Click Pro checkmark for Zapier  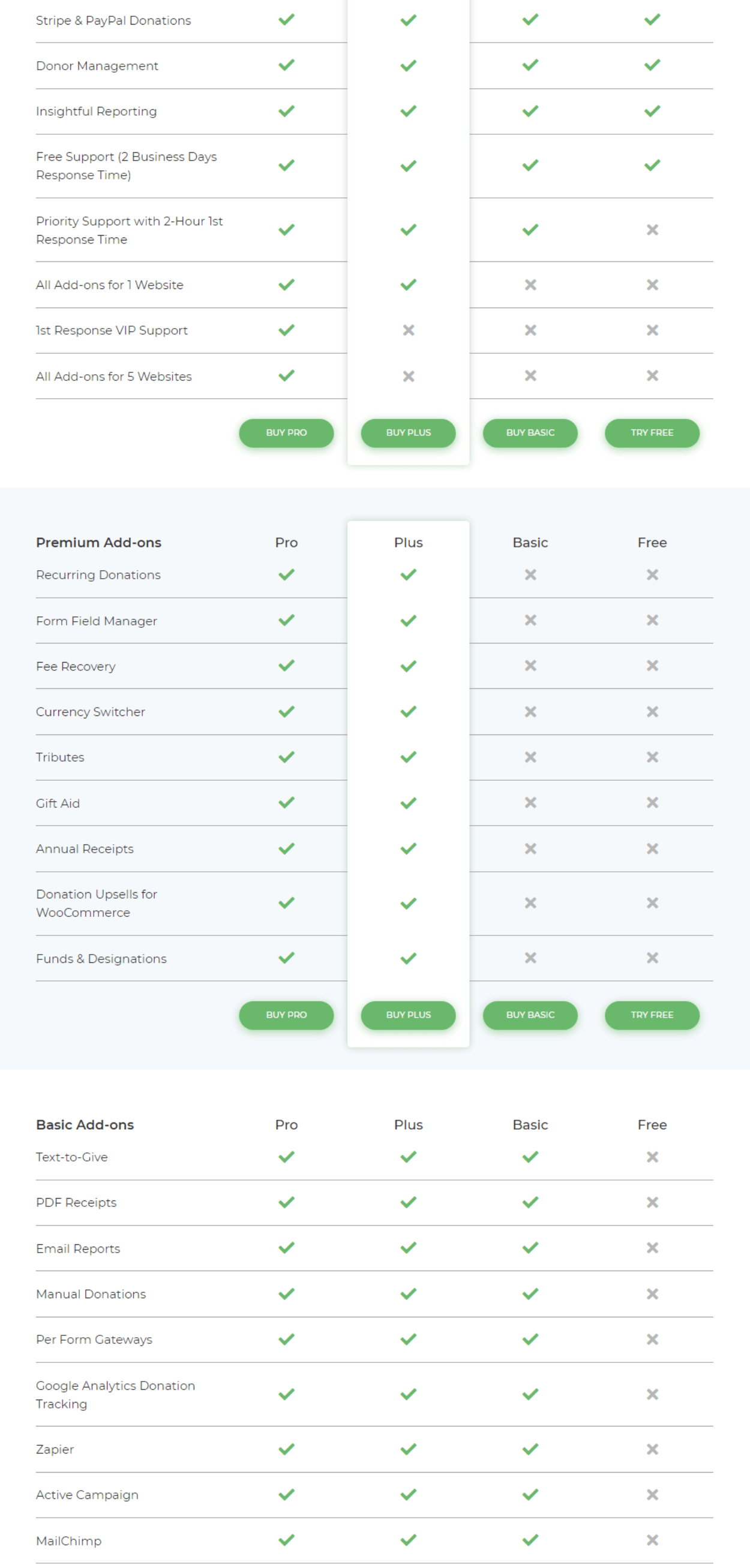[286, 1449]
